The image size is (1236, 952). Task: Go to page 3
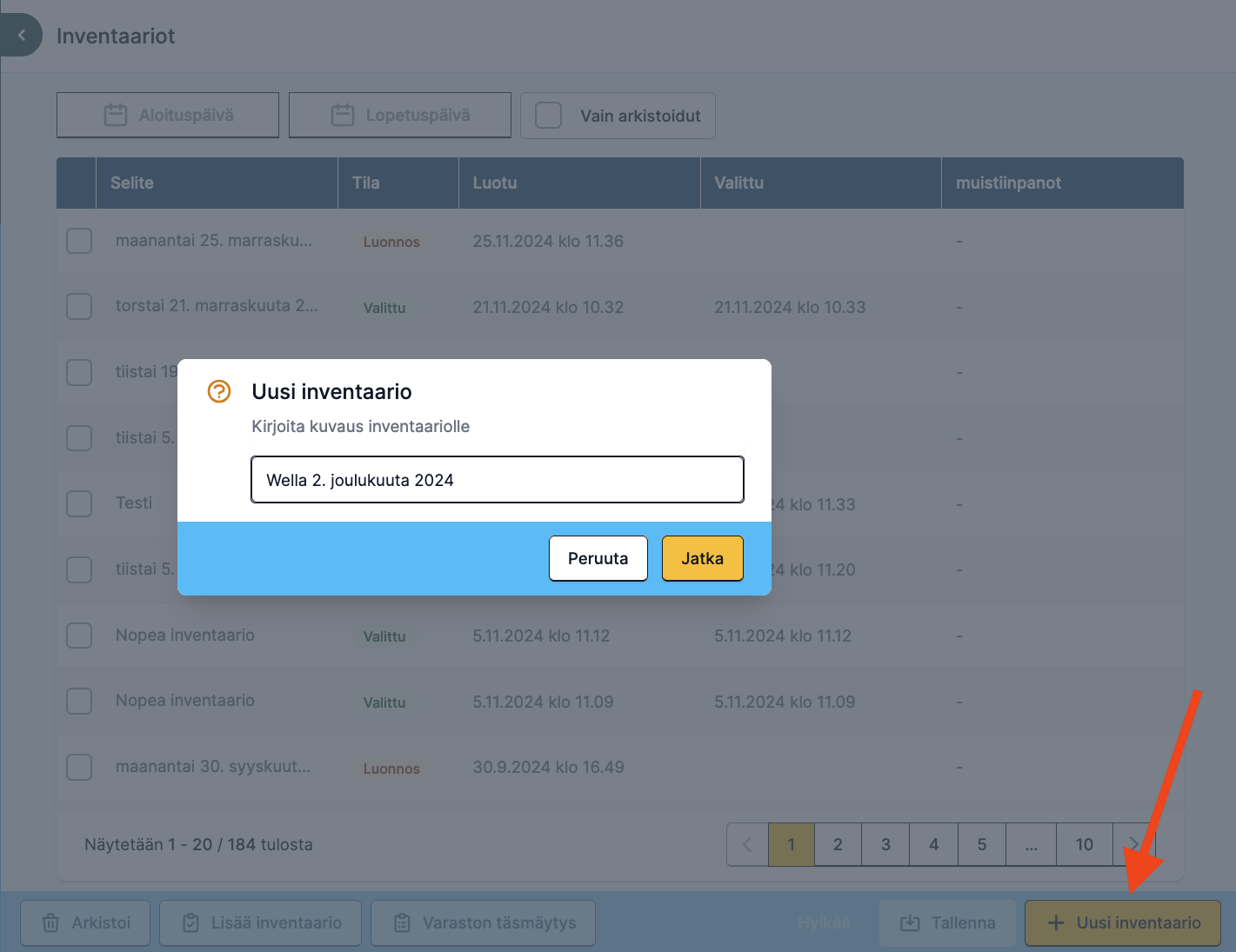pos(885,844)
